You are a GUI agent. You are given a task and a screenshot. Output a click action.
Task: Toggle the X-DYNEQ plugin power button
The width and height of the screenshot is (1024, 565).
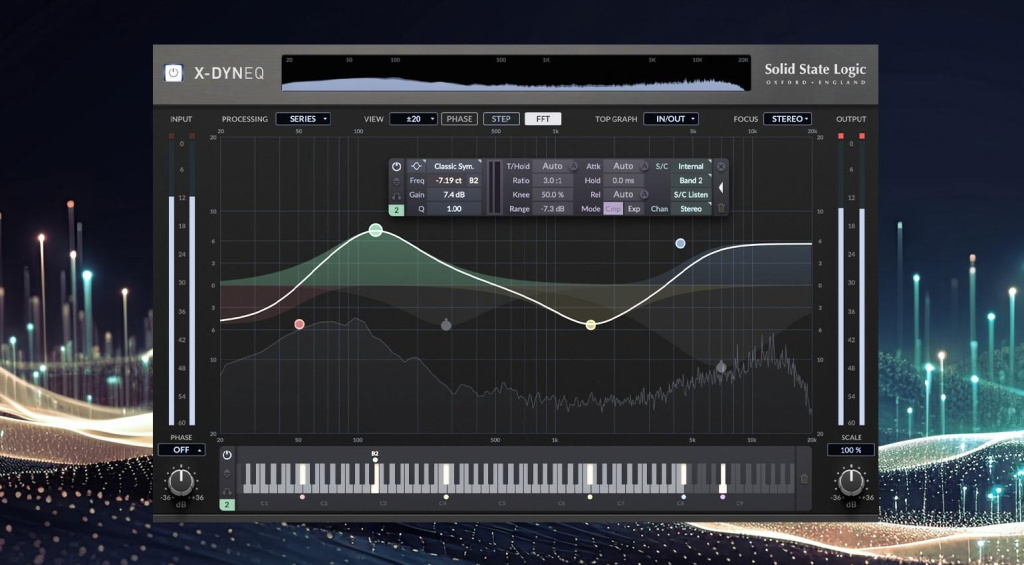click(173, 73)
